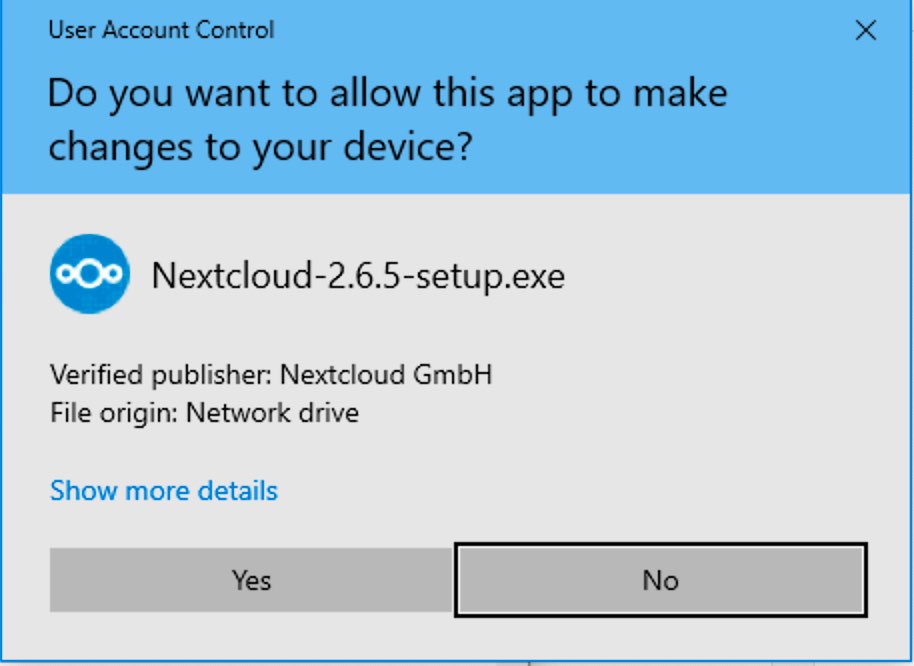Click the 'changes to your device?' heading line
Image resolution: width=914 pixels, height=666 pixels.
(x=260, y=147)
